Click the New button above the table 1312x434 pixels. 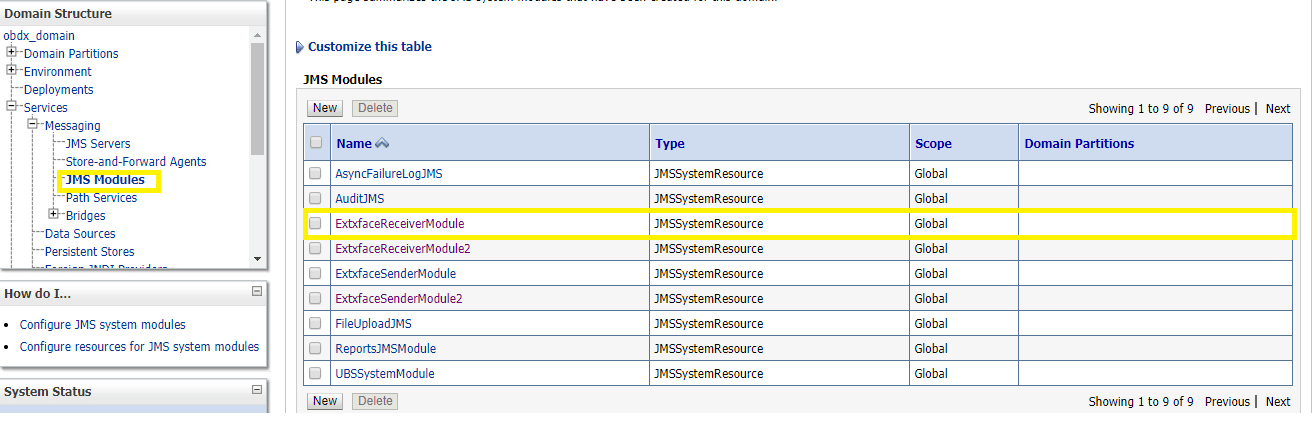pyautogui.click(x=325, y=108)
